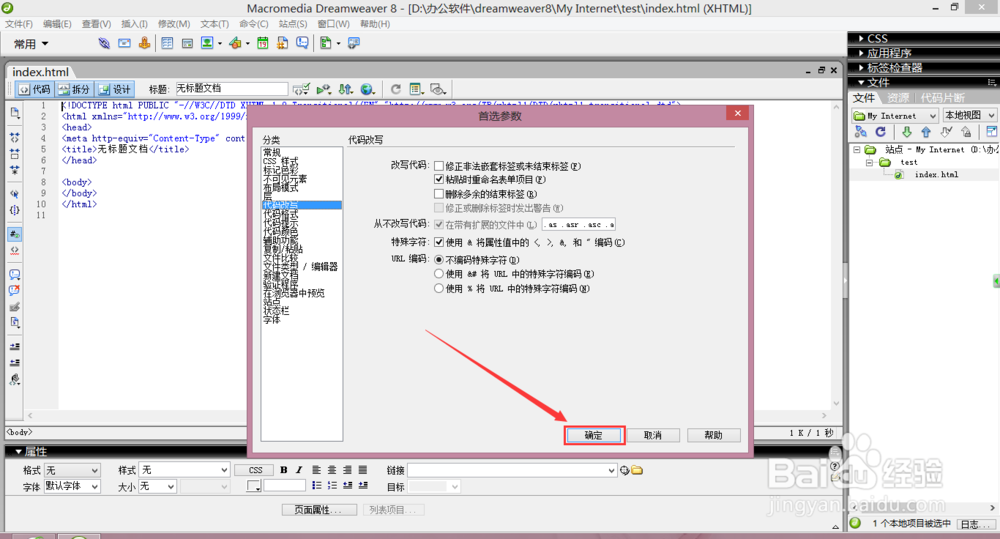Click the Refresh icon in Files panel
The image size is (1000, 539).
(881, 131)
